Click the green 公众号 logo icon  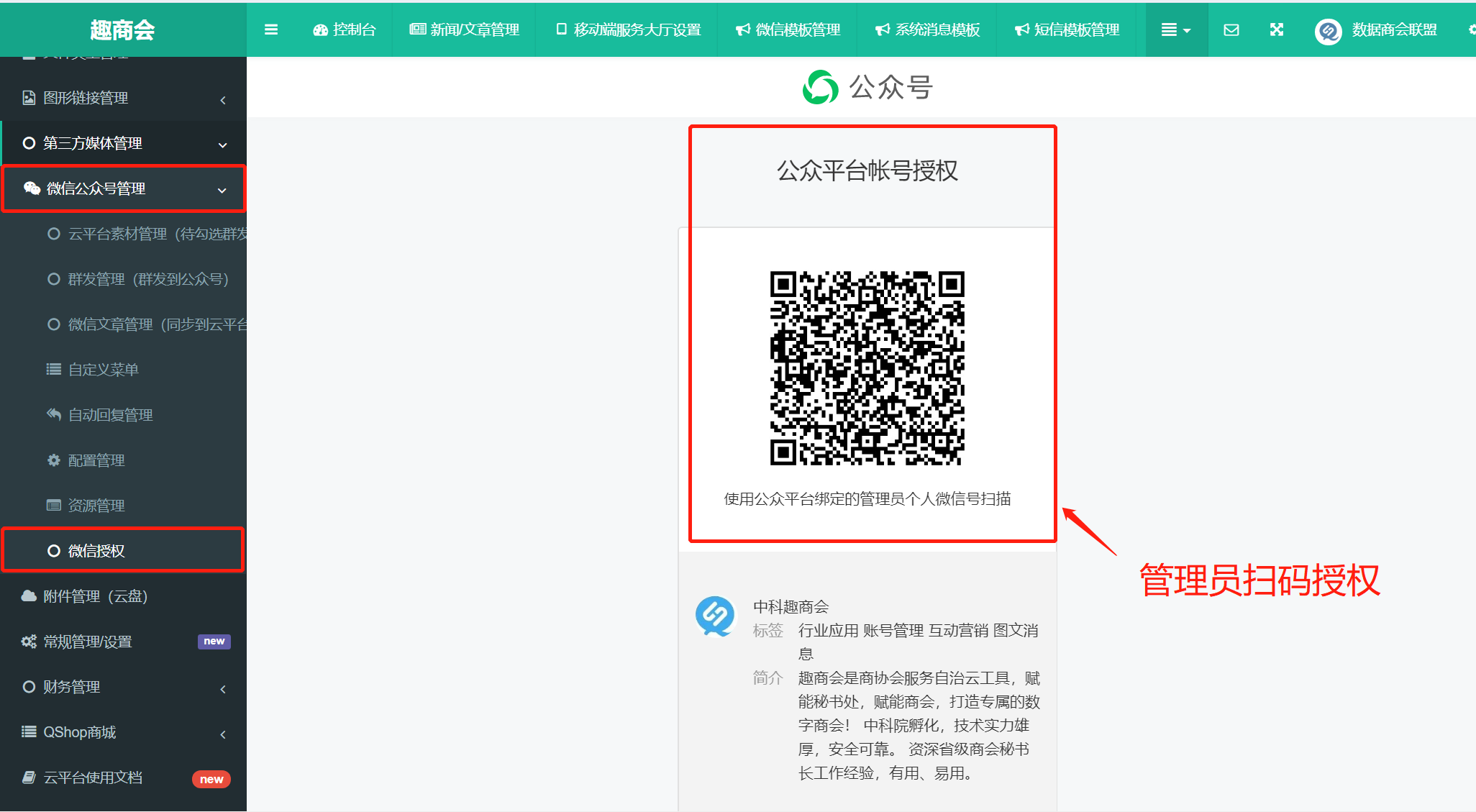pyautogui.click(x=820, y=88)
